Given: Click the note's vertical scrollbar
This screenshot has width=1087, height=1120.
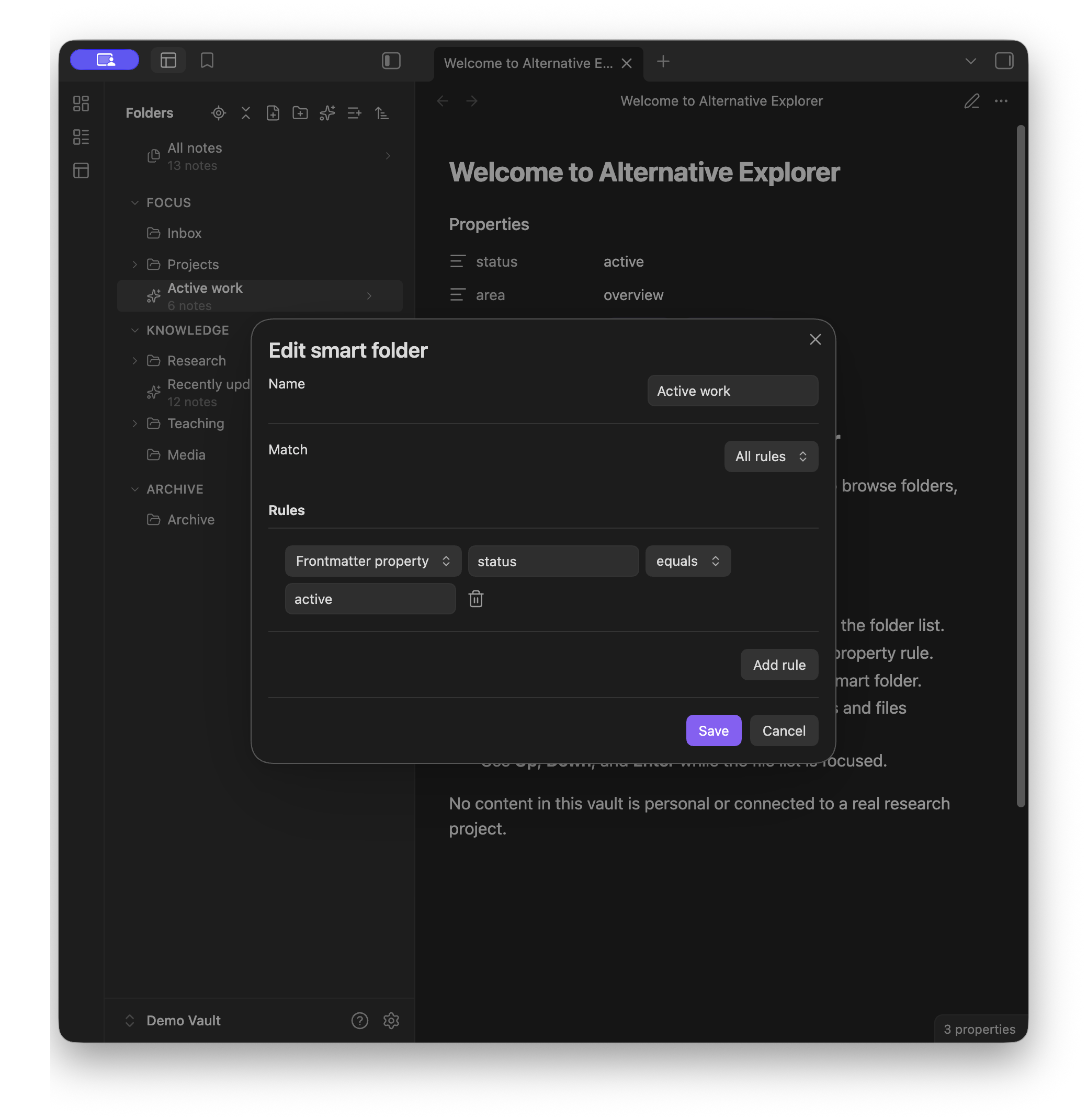Looking at the screenshot, I should [x=1020, y=466].
